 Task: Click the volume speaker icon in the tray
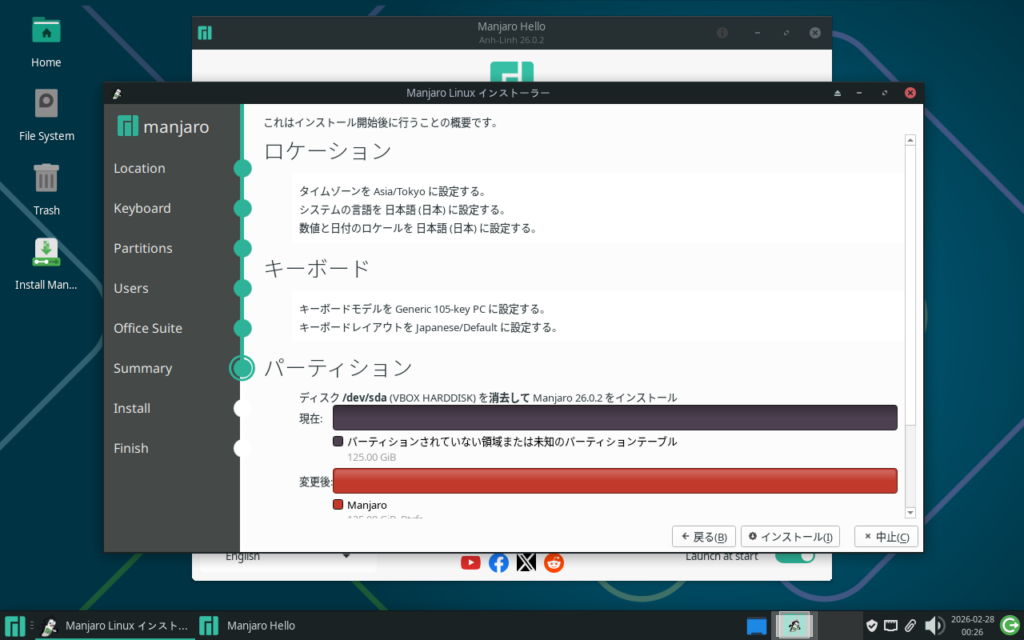(x=934, y=626)
